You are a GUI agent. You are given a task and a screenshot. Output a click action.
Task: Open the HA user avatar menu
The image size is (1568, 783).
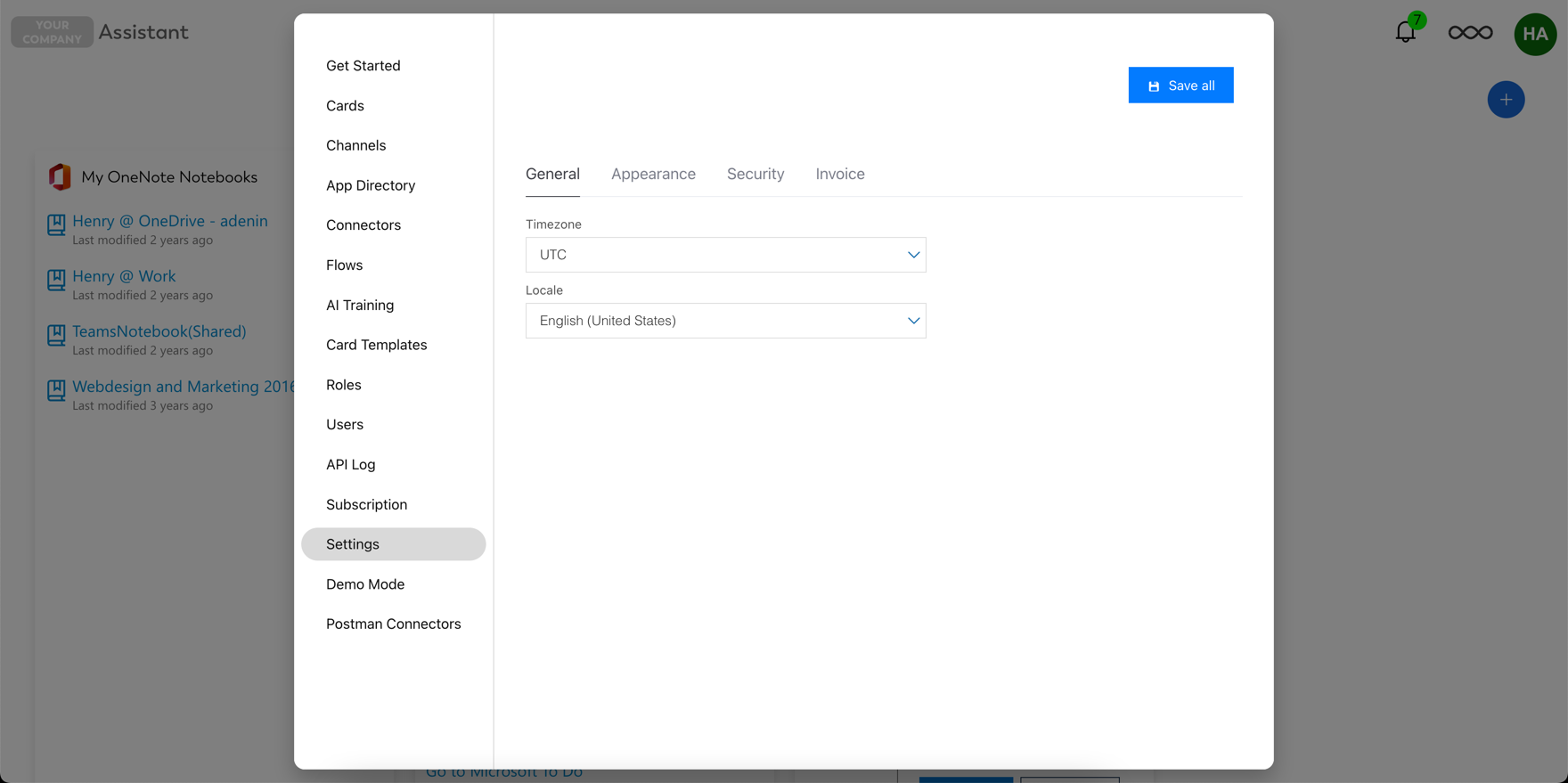coord(1535,34)
